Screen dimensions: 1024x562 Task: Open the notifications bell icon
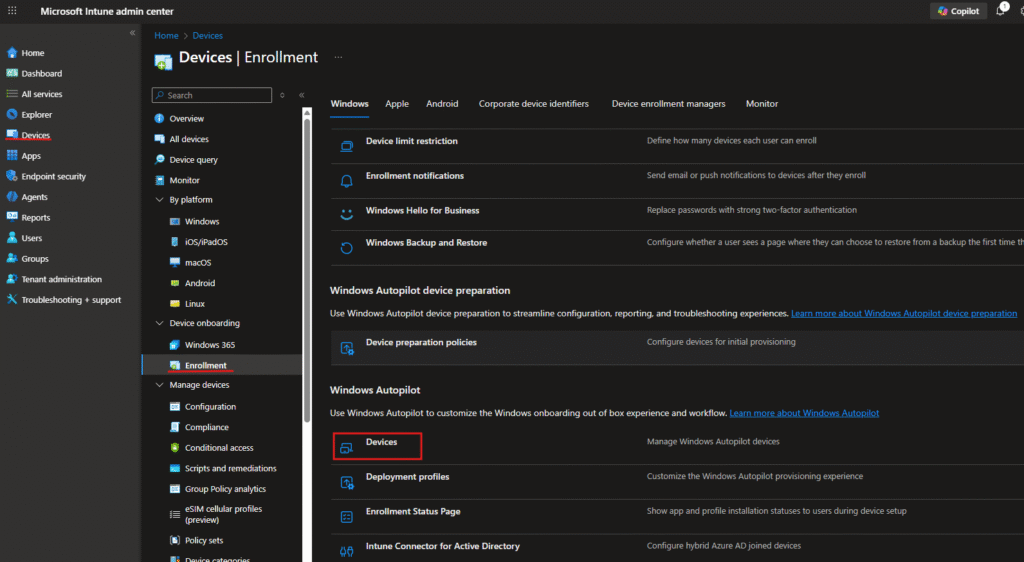(1001, 11)
